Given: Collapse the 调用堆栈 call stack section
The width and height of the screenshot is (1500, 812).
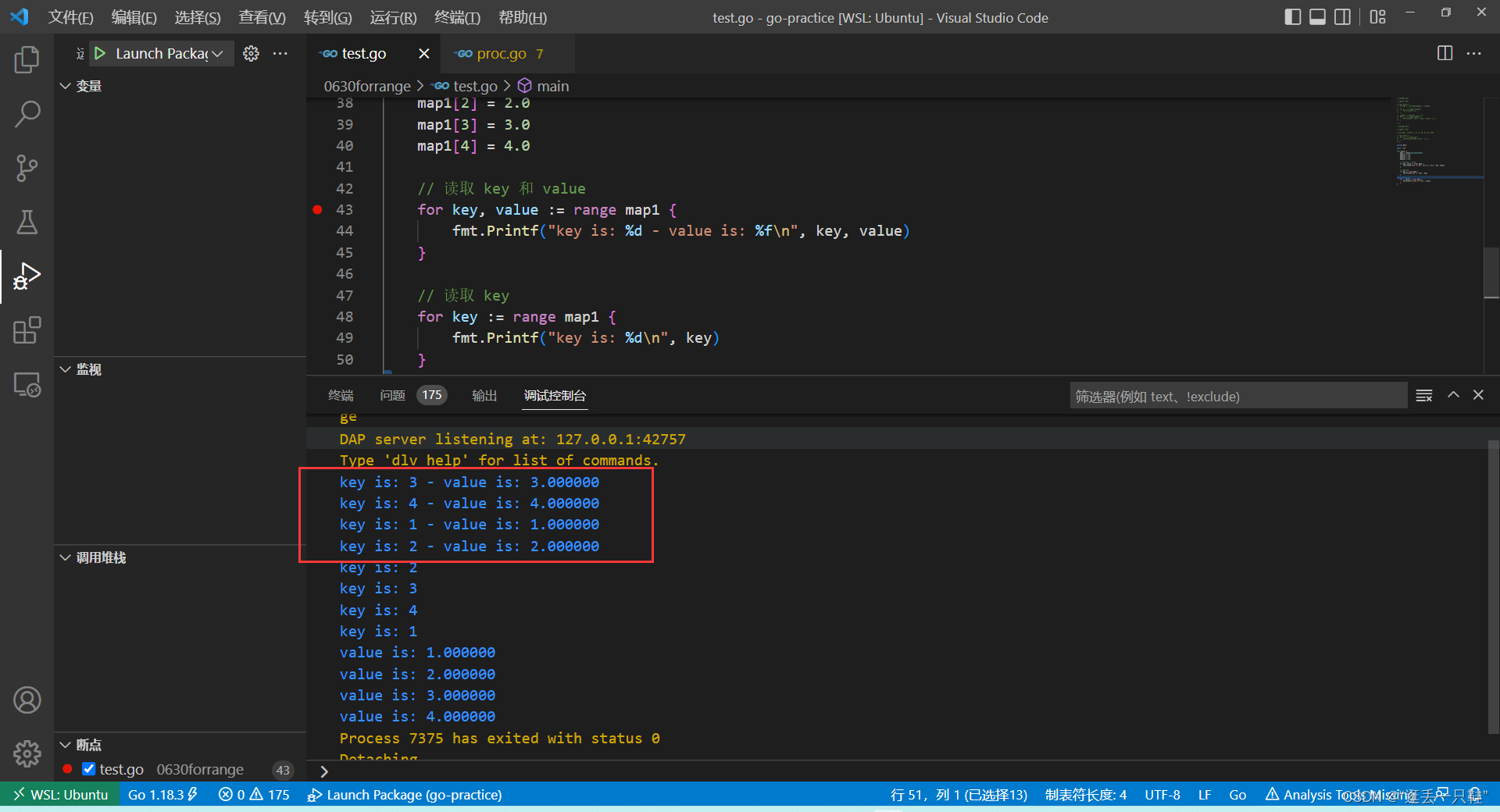Looking at the screenshot, I should (x=65, y=557).
